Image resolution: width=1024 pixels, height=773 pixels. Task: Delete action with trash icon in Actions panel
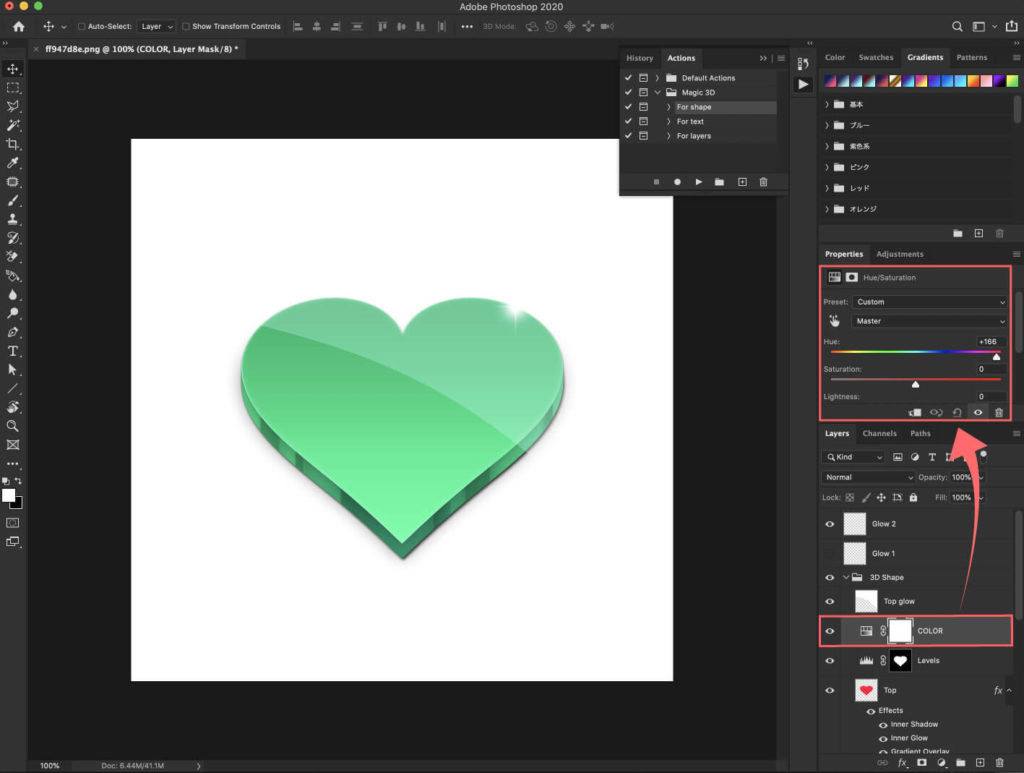(763, 182)
